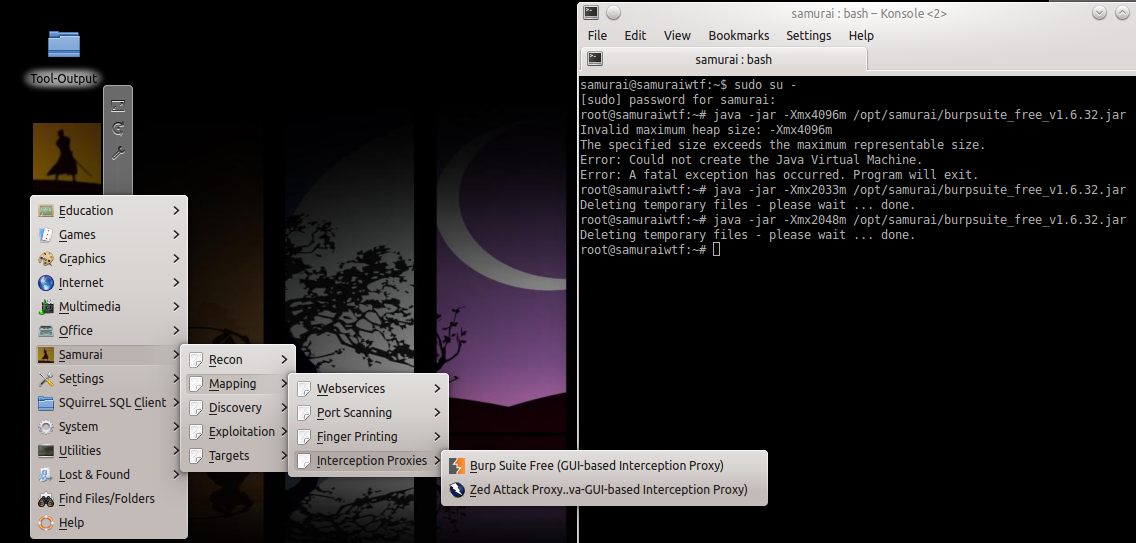Launch Zed Attack Proxy entry
Image resolution: width=1136 pixels, height=543 pixels.
point(604,489)
